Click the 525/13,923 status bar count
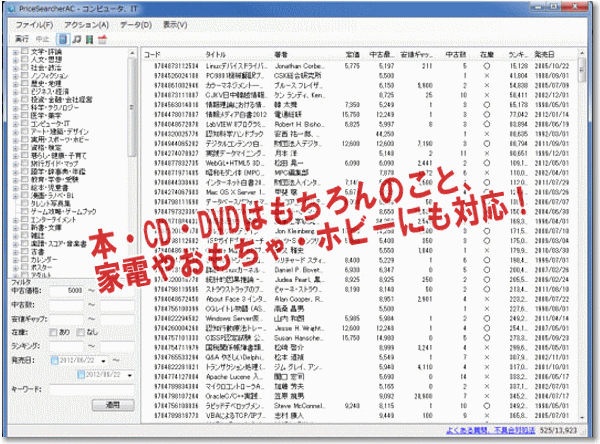This screenshot has height=444, width=600. 558,430
